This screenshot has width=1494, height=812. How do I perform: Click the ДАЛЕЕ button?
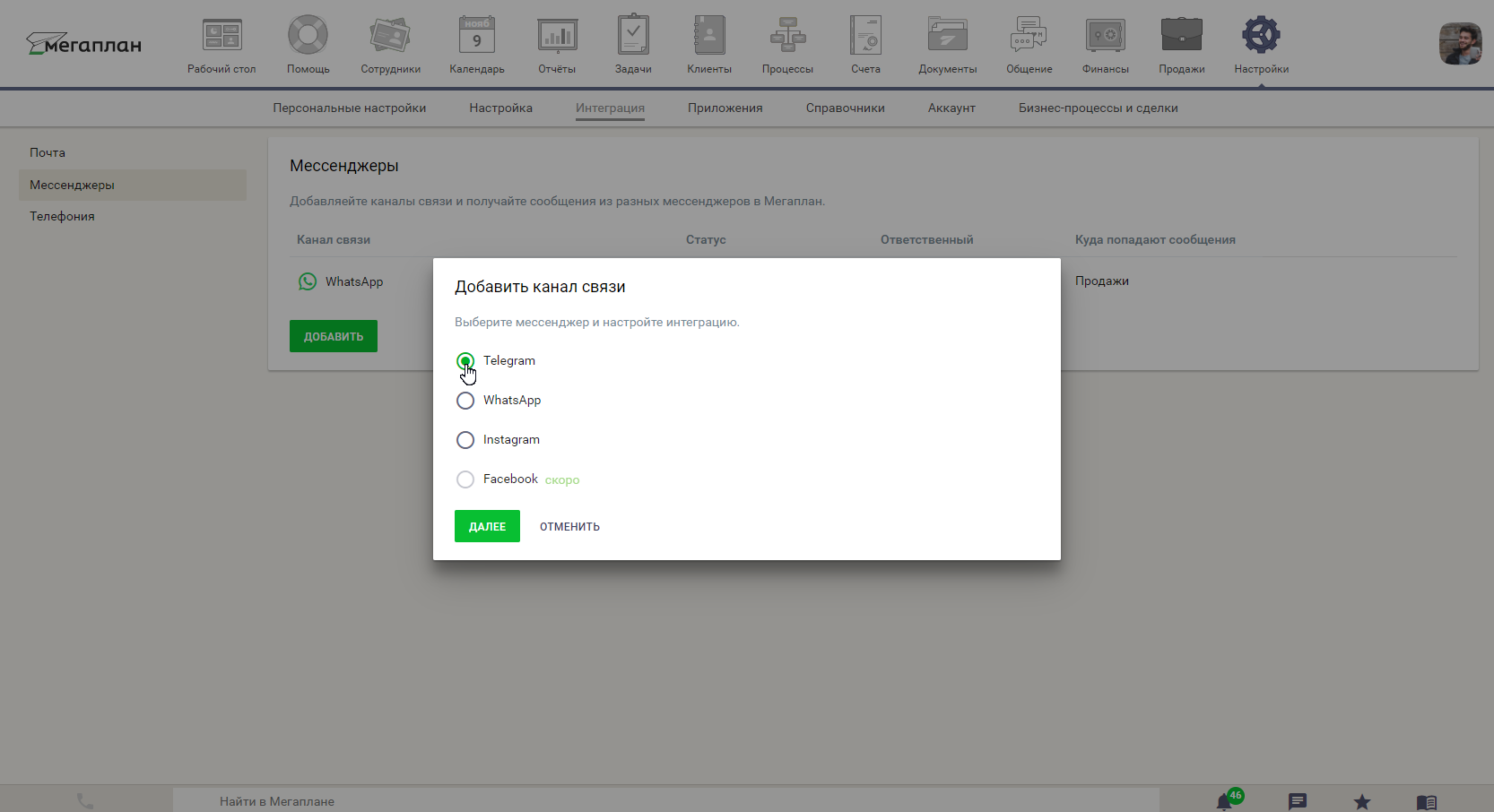click(487, 526)
